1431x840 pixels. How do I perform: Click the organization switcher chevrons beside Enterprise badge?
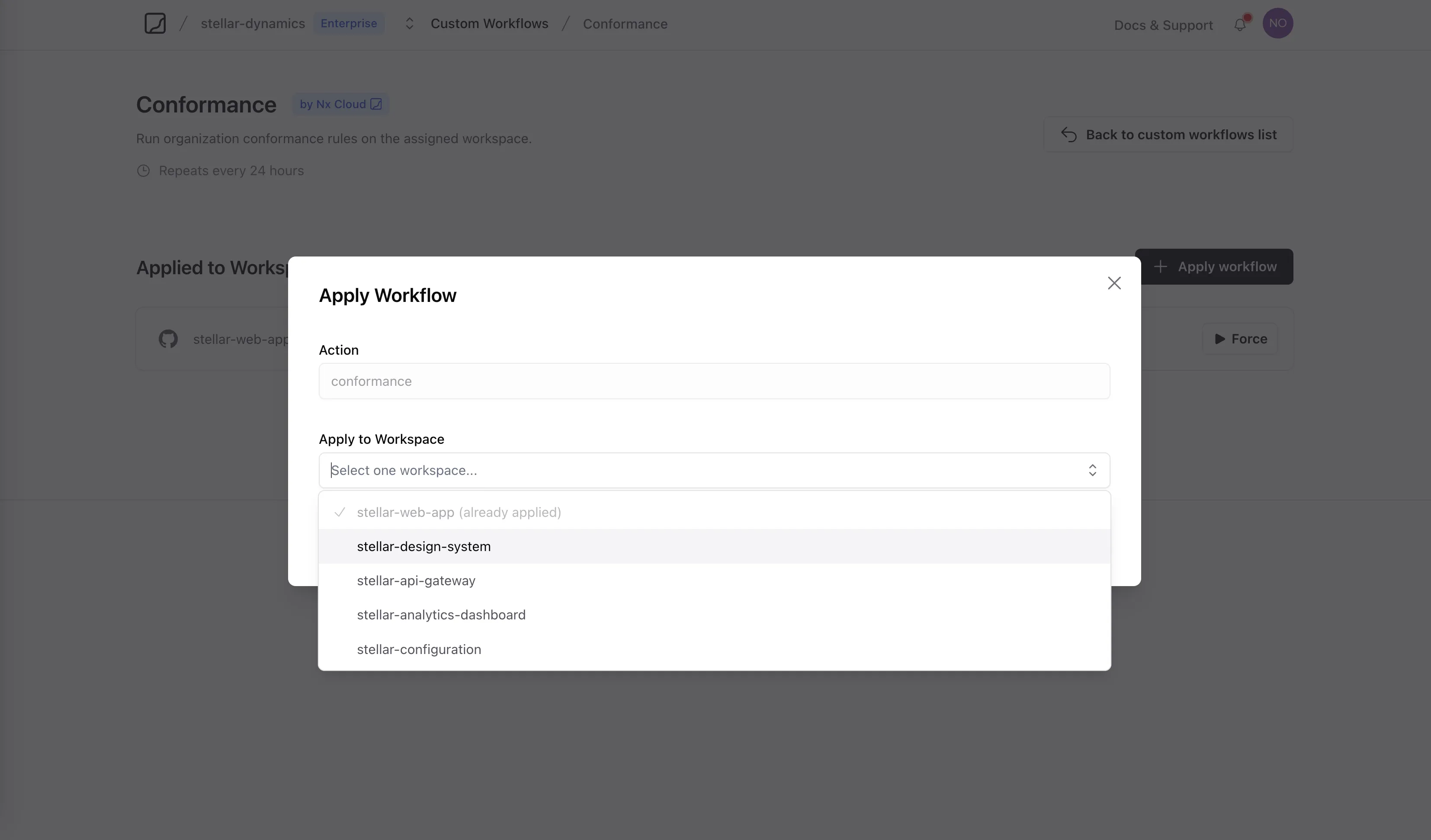tap(409, 23)
